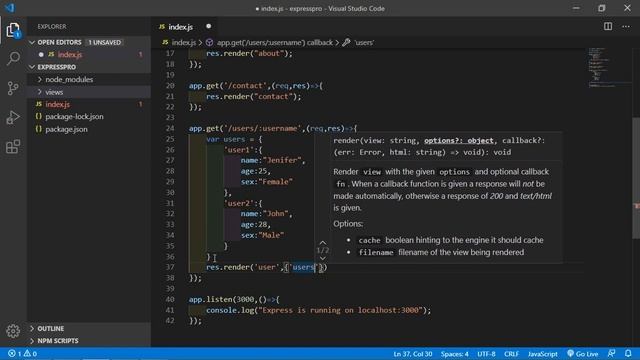Click the EXPLORER panel title
Image resolution: width=640 pixels, height=360 pixels.
click(52, 27)
